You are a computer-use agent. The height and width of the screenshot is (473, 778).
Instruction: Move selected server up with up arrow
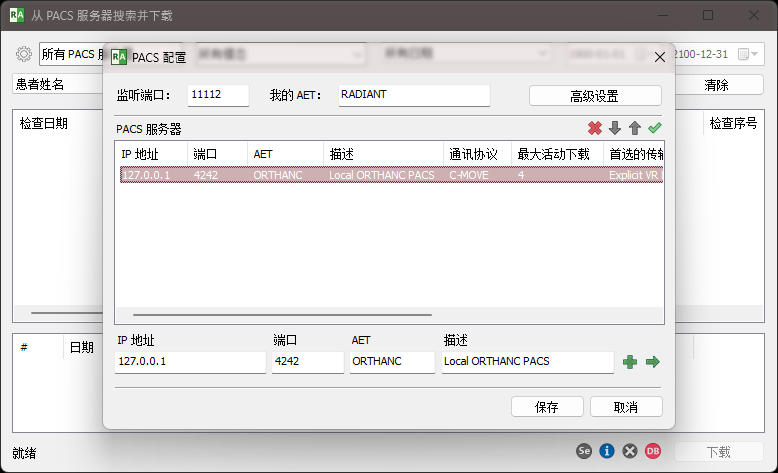pyautogui.click(x=635, y=128)
